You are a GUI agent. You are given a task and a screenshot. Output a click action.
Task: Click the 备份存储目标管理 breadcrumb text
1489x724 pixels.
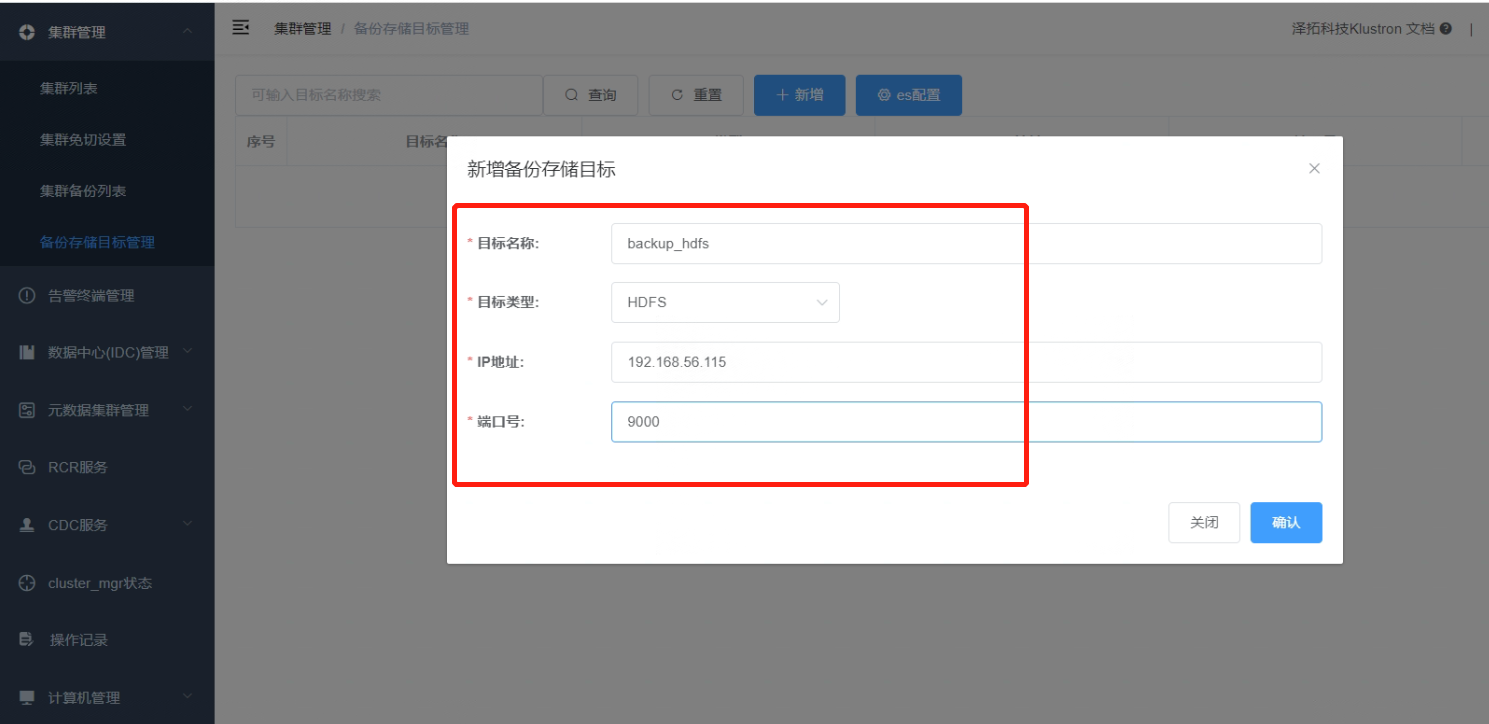(x=411, y=29)
